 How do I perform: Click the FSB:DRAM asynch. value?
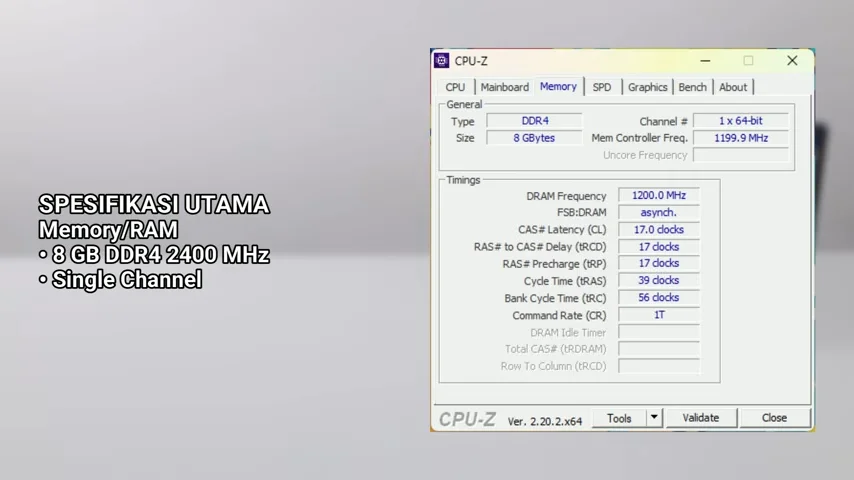(x=658, y=212)
